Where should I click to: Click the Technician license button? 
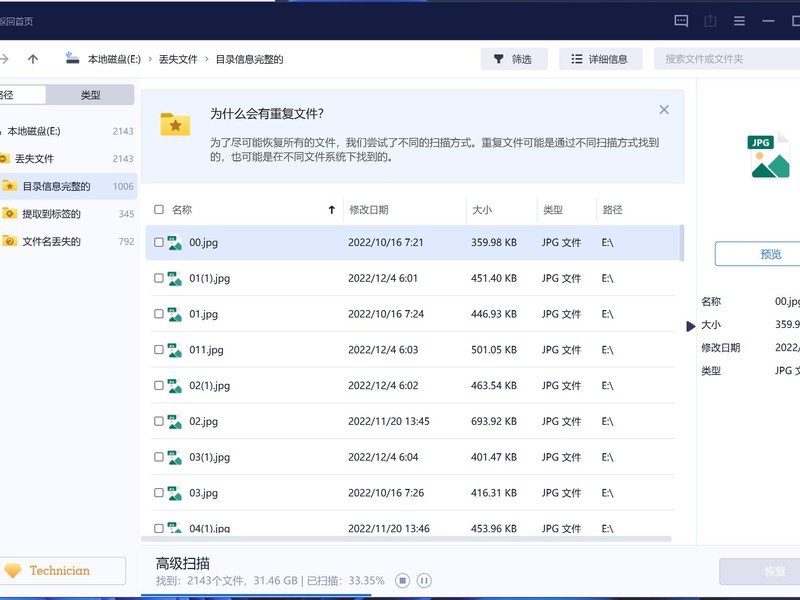(61, 570)
